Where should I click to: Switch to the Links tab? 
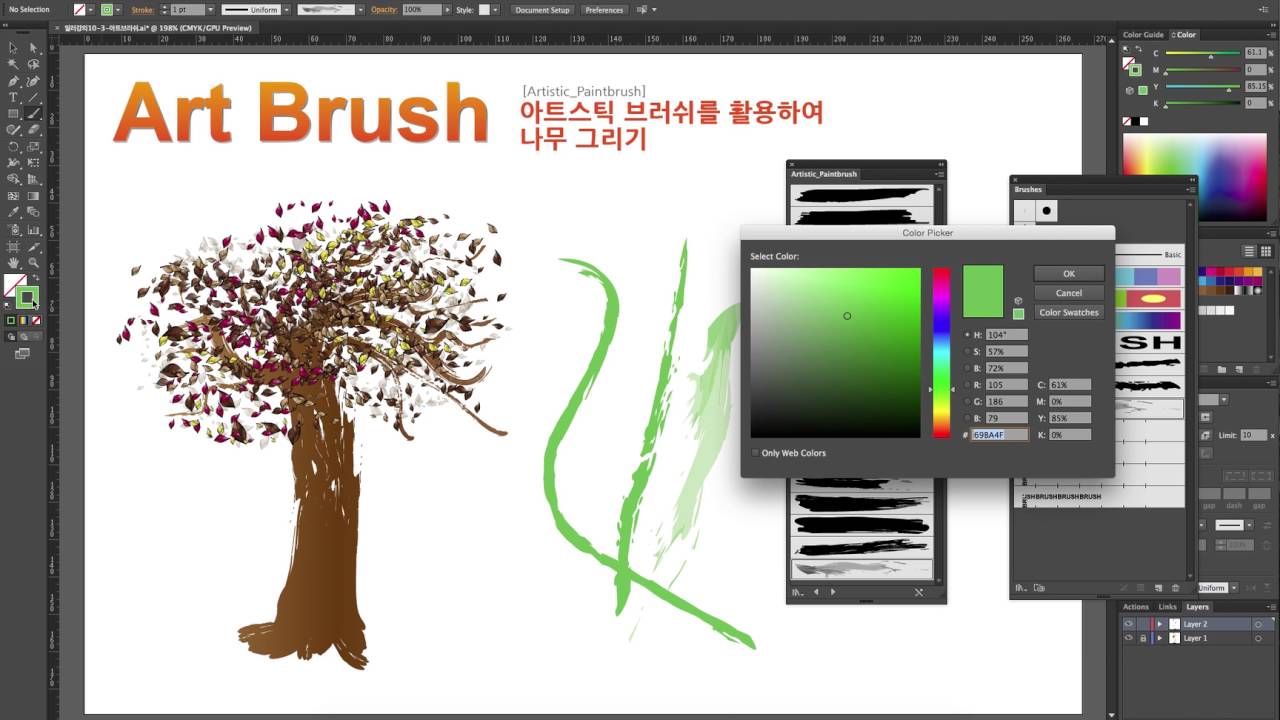(x=1167, y=607)
